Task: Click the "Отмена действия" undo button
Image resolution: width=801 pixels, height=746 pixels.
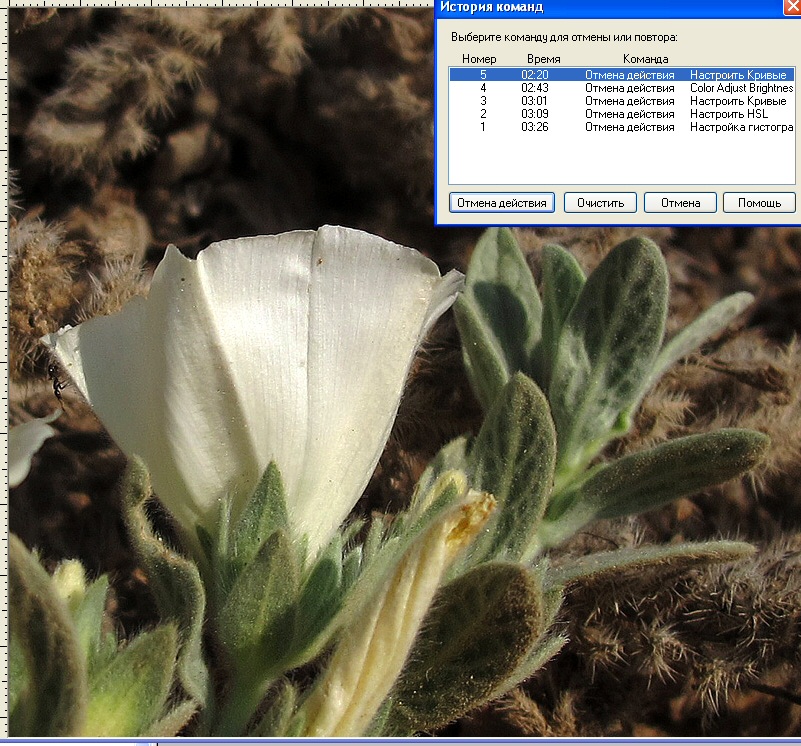Action: coord(501,203)
